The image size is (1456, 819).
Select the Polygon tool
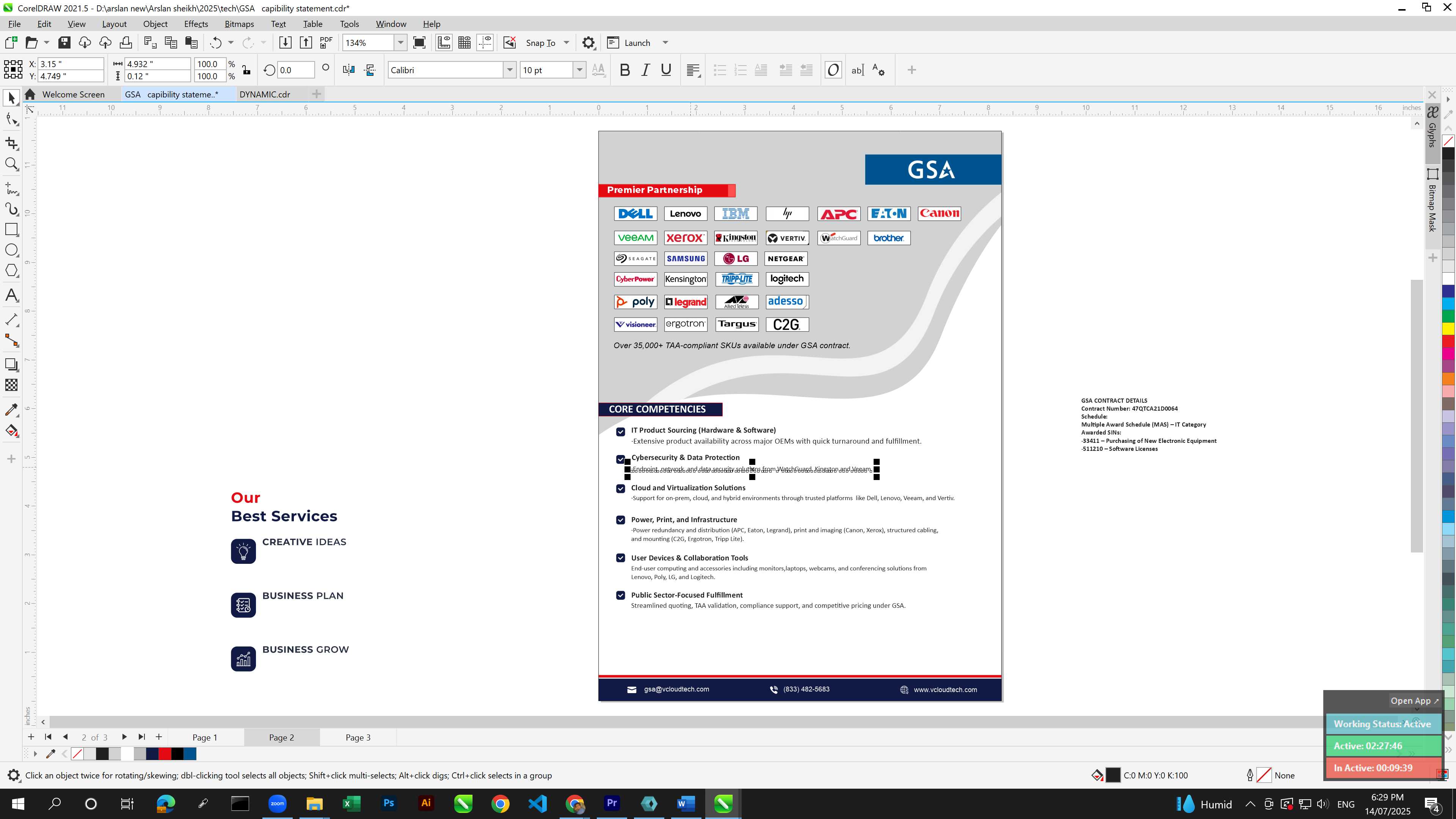[11, 271]
